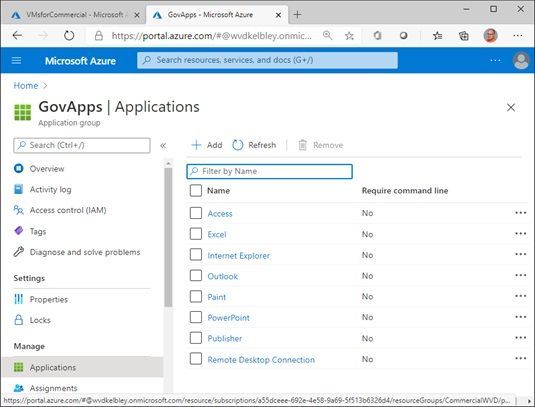
Task: Select Applications under Manage
Action: (x=82, y=367)
